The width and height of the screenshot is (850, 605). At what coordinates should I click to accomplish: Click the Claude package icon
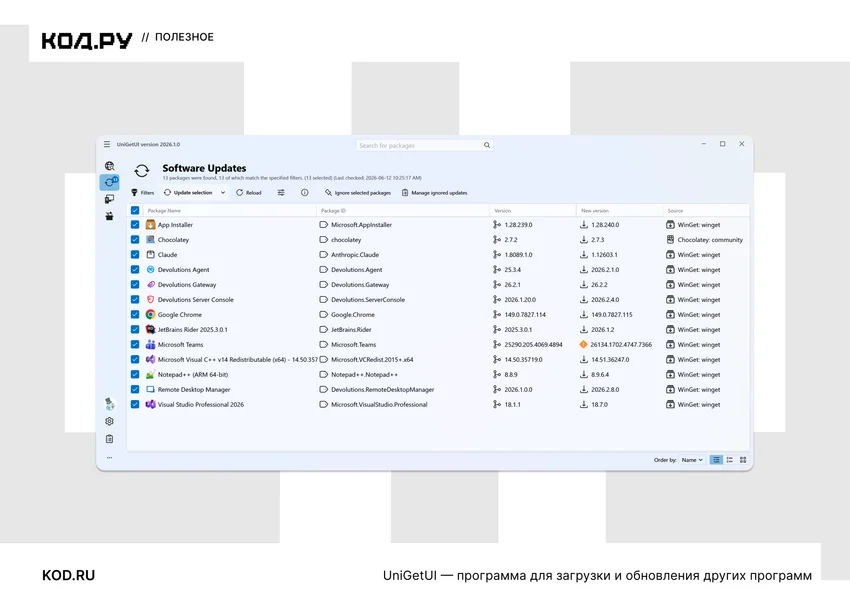pos(150,254)
